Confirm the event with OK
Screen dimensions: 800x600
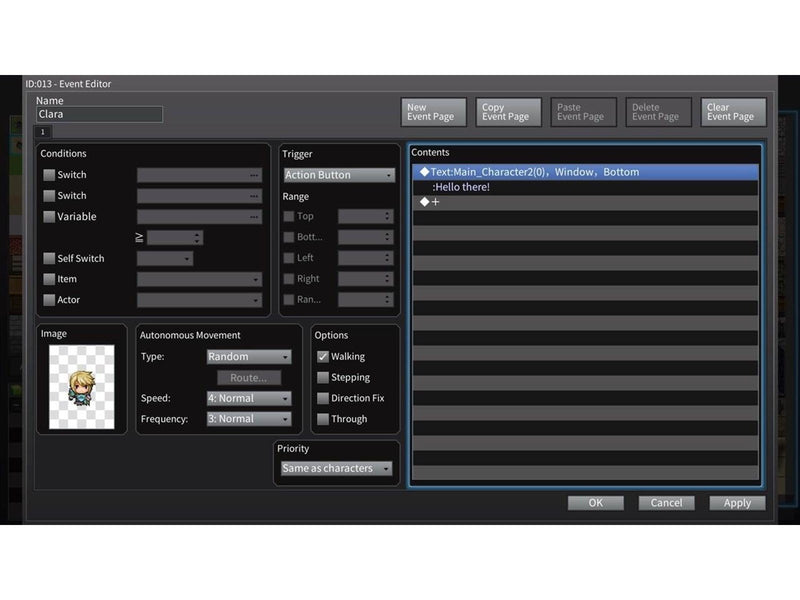[595, 503]
